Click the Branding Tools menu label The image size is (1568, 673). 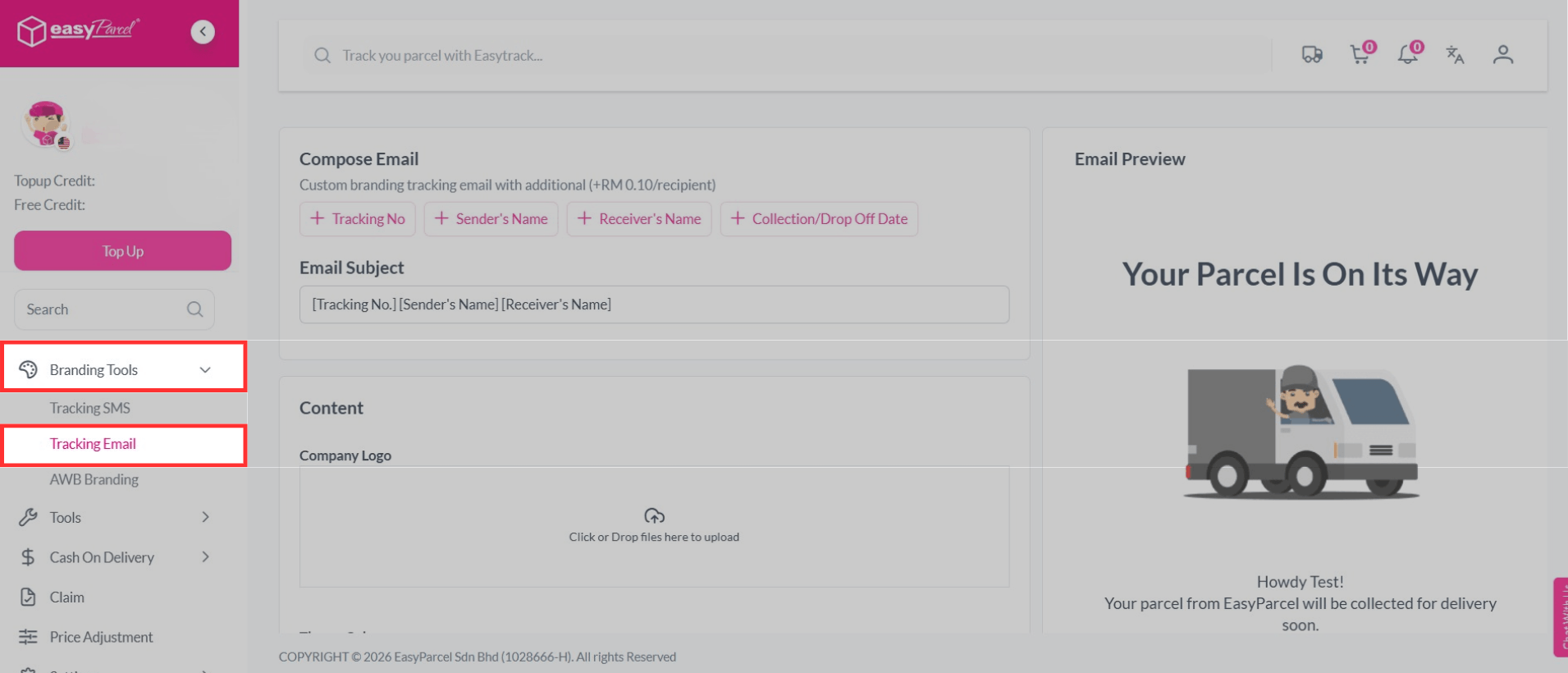tap(94, 370)
